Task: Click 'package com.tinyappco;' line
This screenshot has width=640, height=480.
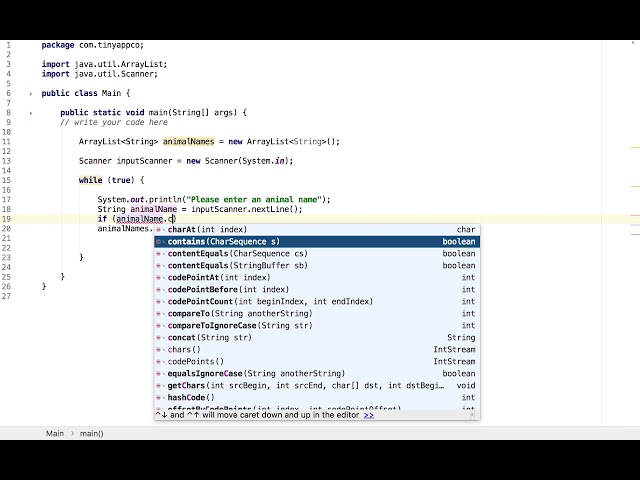Action: (x=93, y=45)
